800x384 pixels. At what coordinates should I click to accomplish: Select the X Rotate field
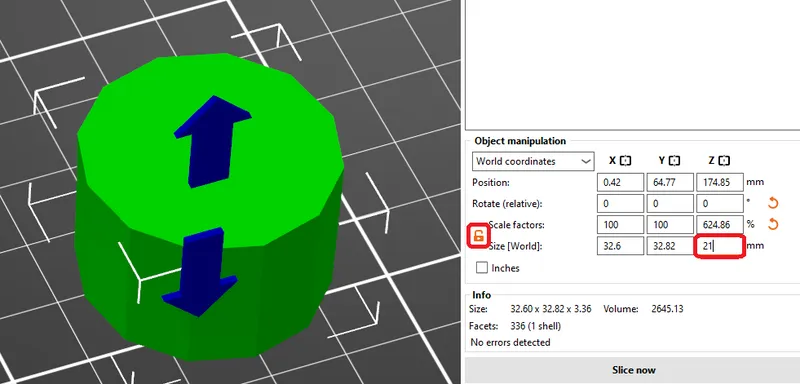coord(620,203)
